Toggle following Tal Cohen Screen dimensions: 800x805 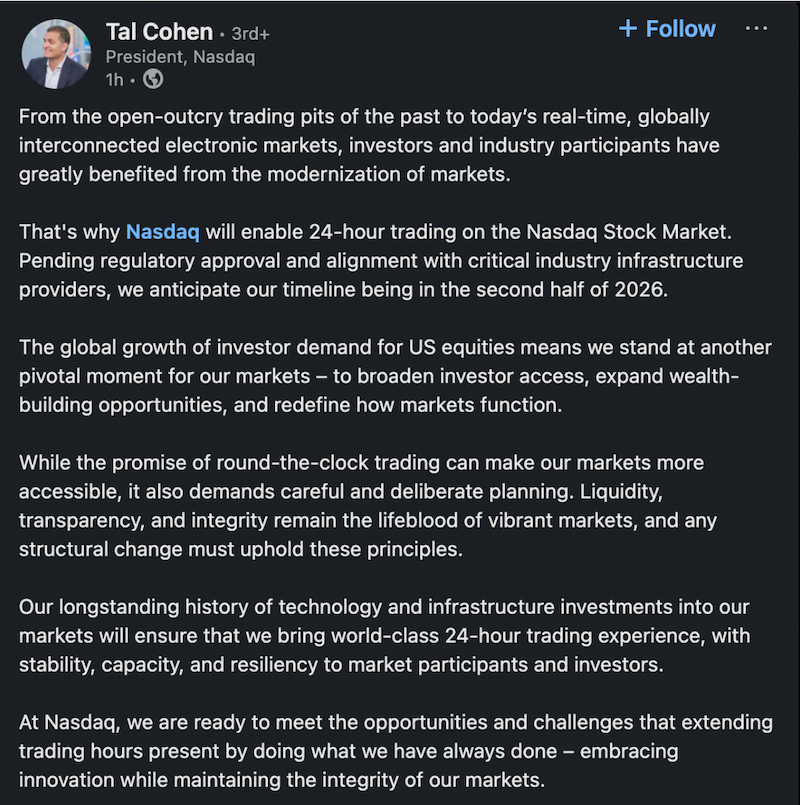click(667, 28)
